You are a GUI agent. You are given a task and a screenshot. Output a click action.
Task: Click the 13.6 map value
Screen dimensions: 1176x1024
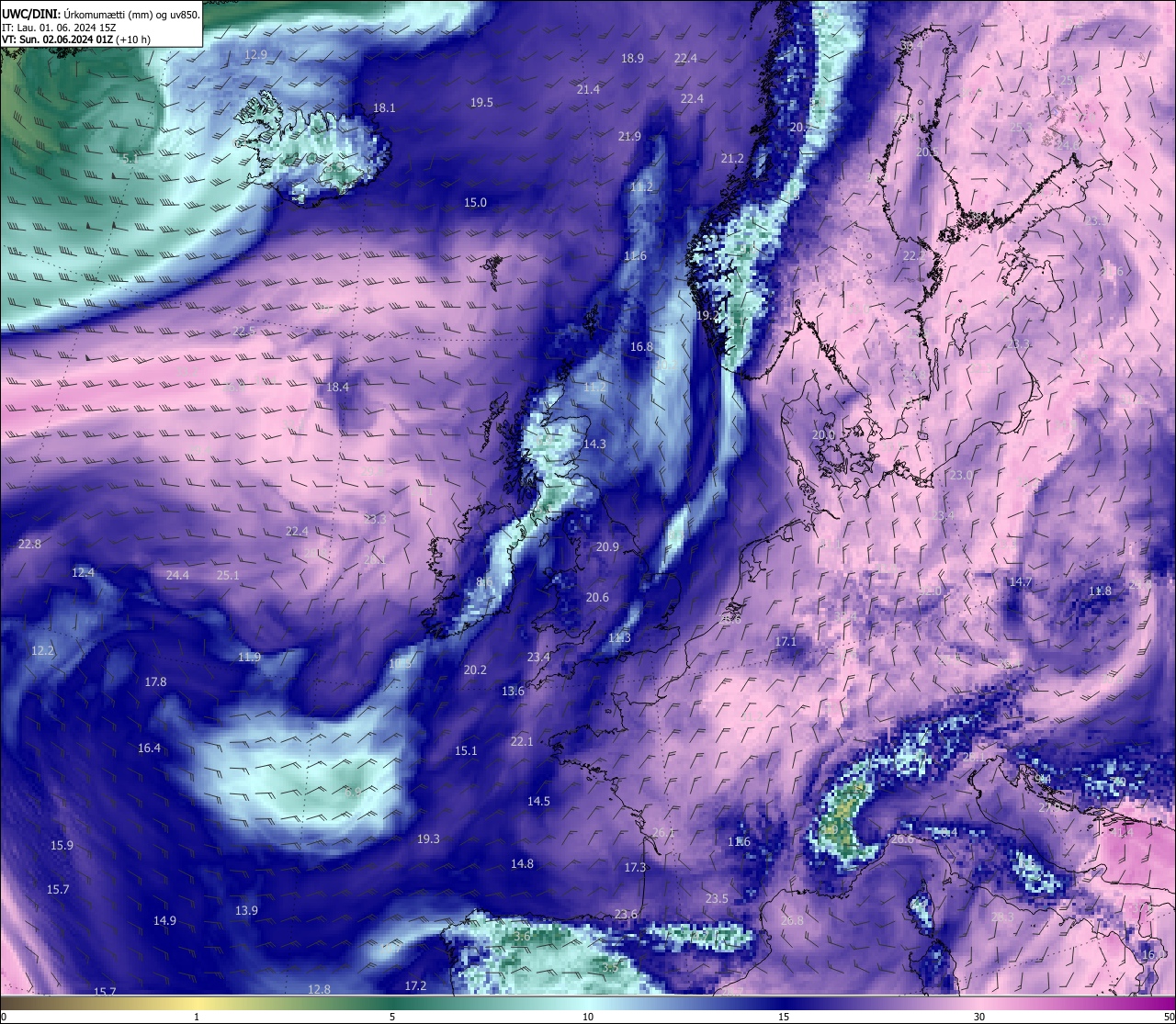click(x=513, y=692)
